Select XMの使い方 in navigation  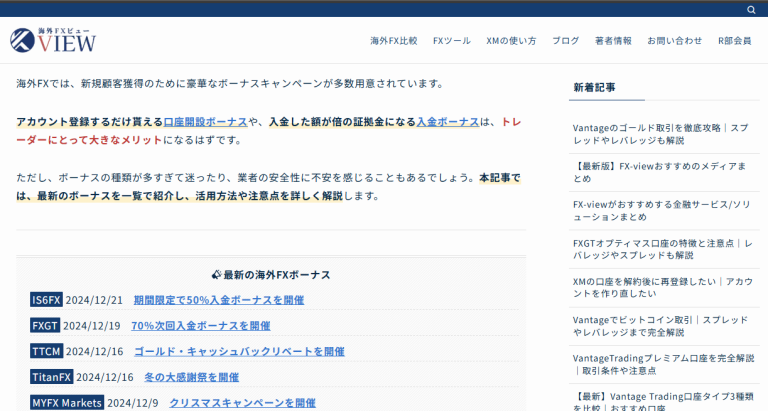511,41
